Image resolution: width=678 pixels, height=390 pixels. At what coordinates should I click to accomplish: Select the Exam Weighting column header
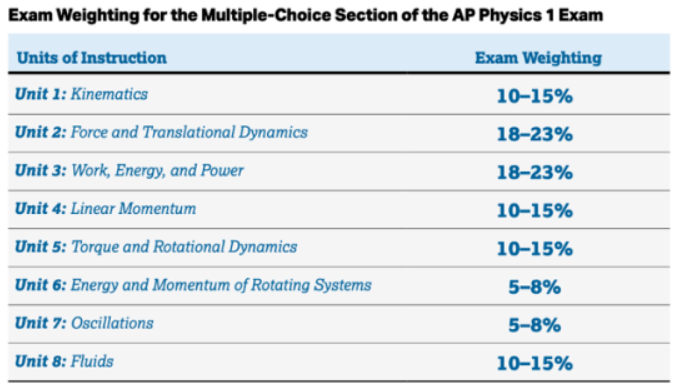point(538,58)
